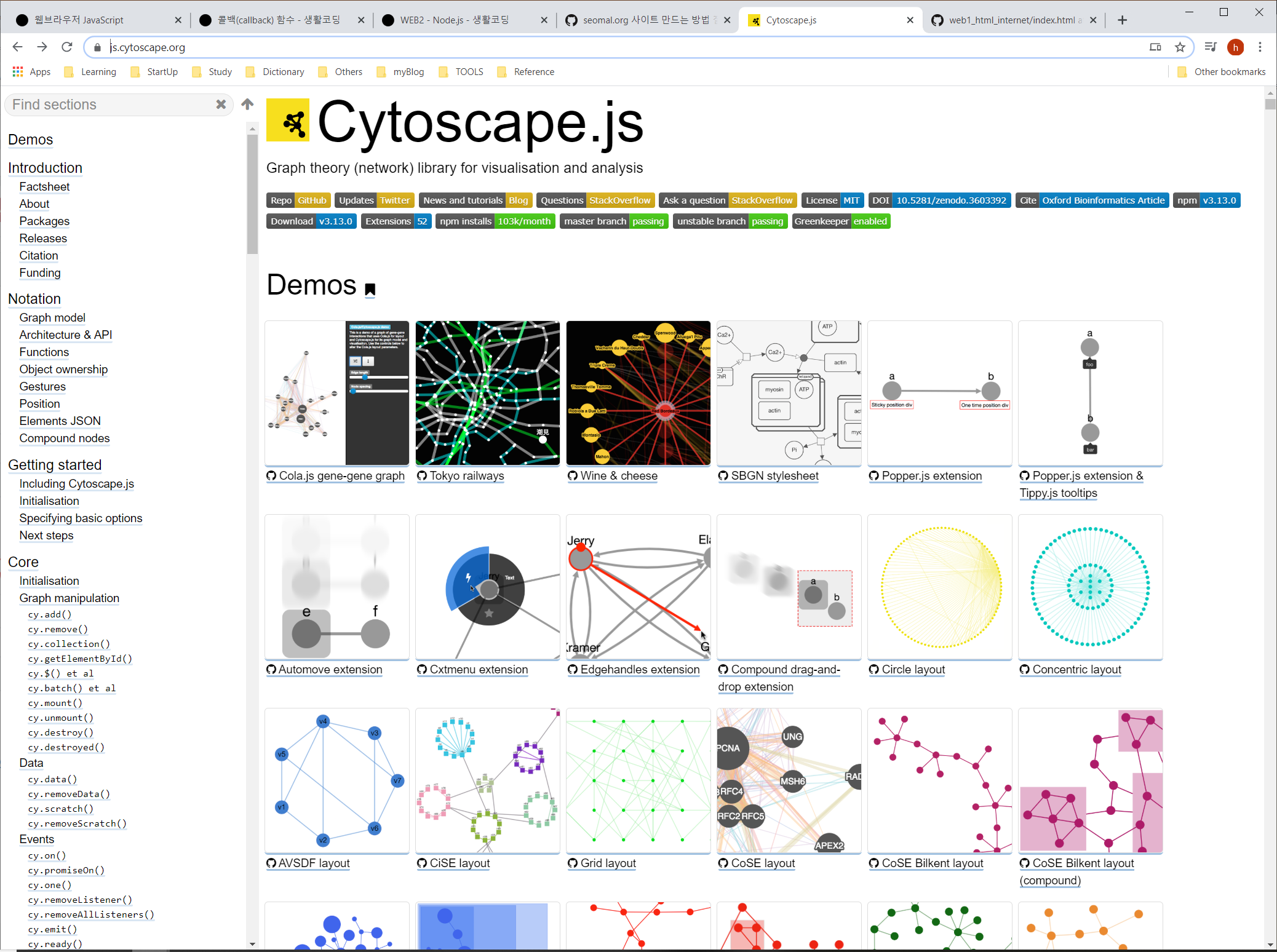This screenshot has height=952, width=1277.
Task: Click the Demos heading bookmark icon
Action: click(370, 289)
